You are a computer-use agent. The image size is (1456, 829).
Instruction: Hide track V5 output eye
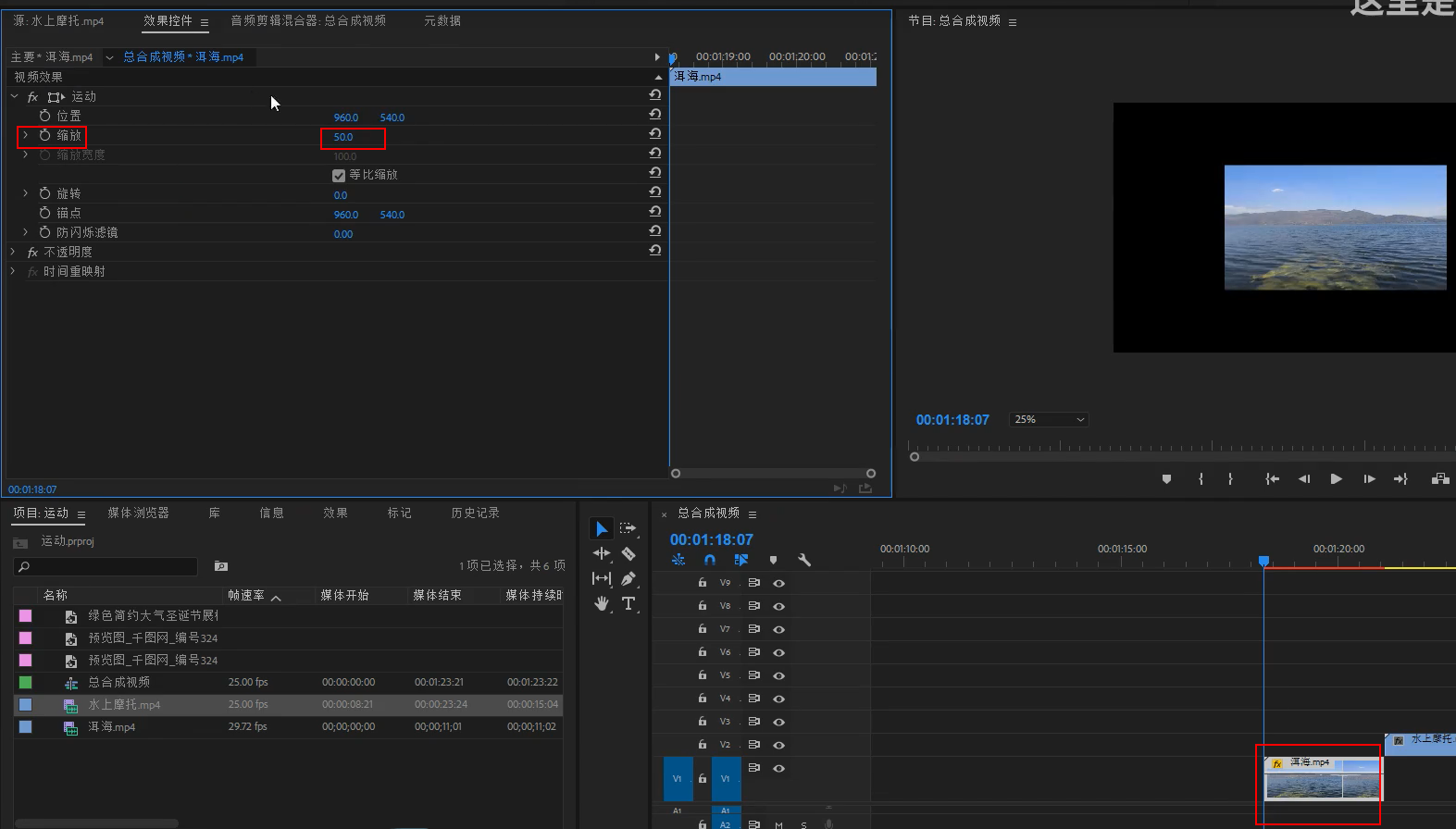(x=778, y=675)
